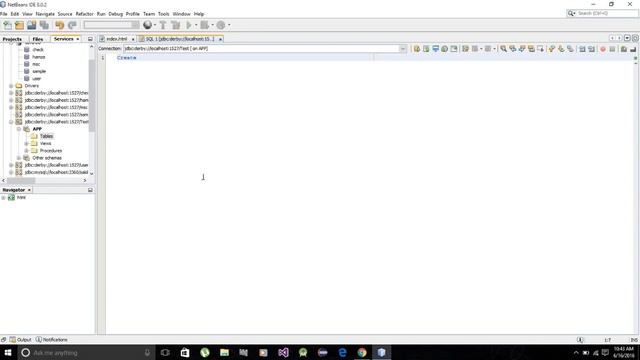This screenshot has height=360, width=640.
Task: Open the dropdown arrow beside Debug Project icon
Action: (x=213, y=25)
